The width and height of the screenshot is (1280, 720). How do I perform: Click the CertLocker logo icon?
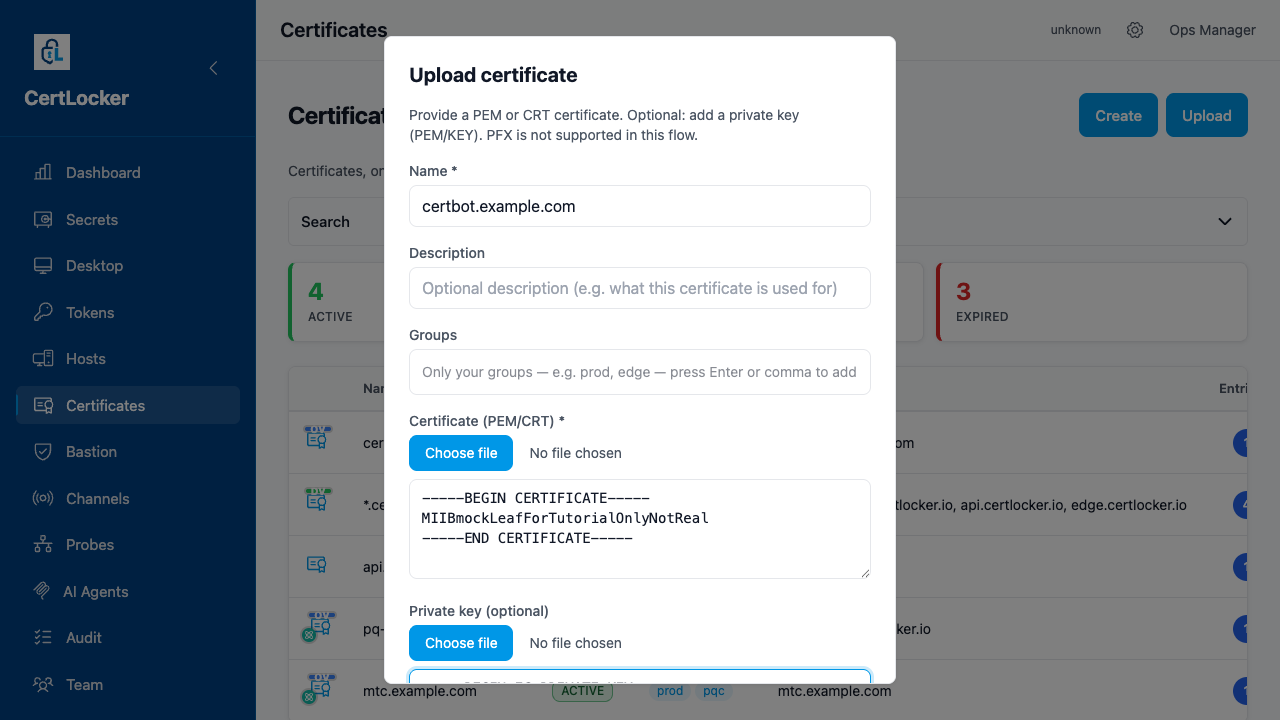(x=52, y=52)
